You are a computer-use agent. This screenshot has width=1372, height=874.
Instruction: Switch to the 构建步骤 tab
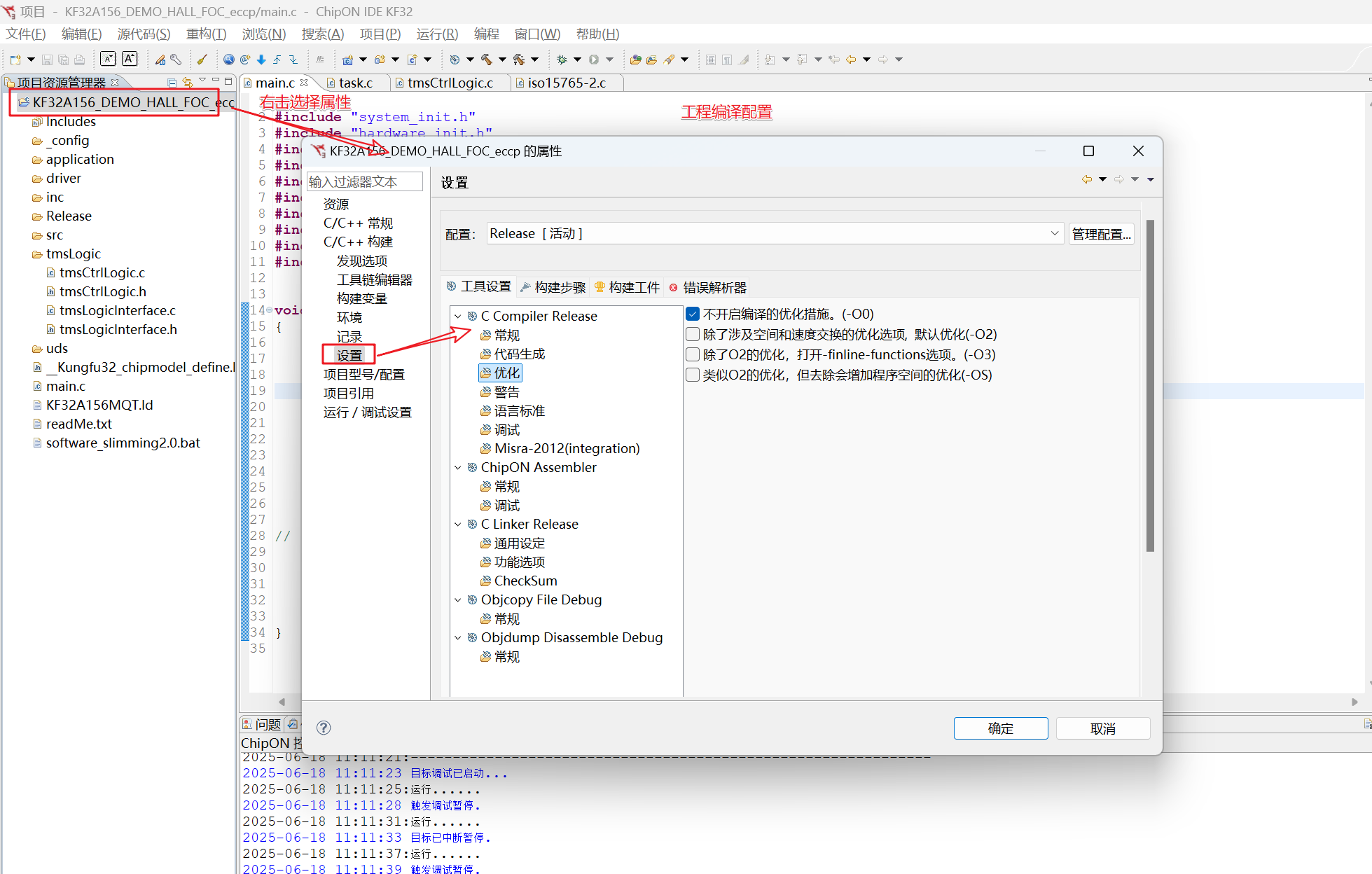pyautogui.click(x=553, y=287)
